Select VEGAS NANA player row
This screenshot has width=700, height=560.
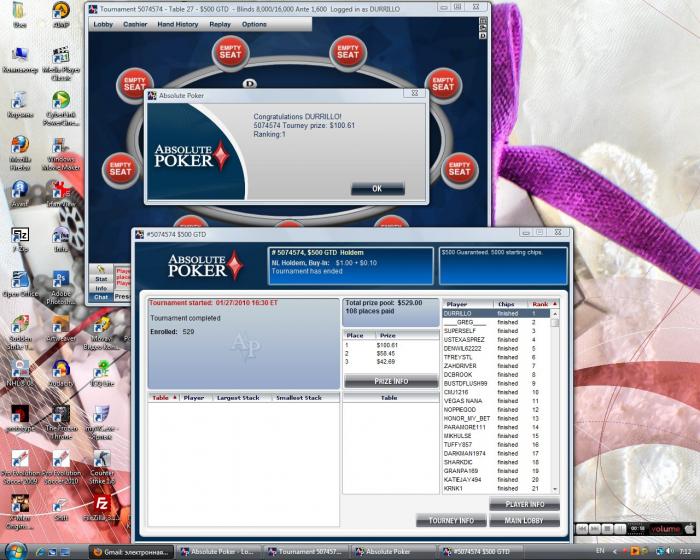pyautogui.click(x=496, y=401)
